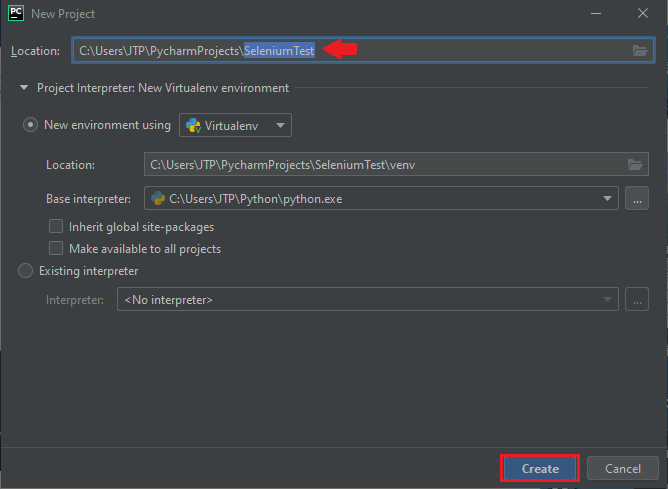Expand the Base interpreter dropdown

(607, 198)
